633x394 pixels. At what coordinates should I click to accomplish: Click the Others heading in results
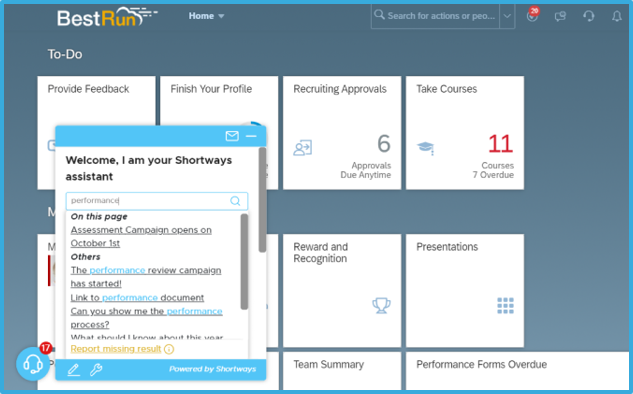tap(86, 257)
